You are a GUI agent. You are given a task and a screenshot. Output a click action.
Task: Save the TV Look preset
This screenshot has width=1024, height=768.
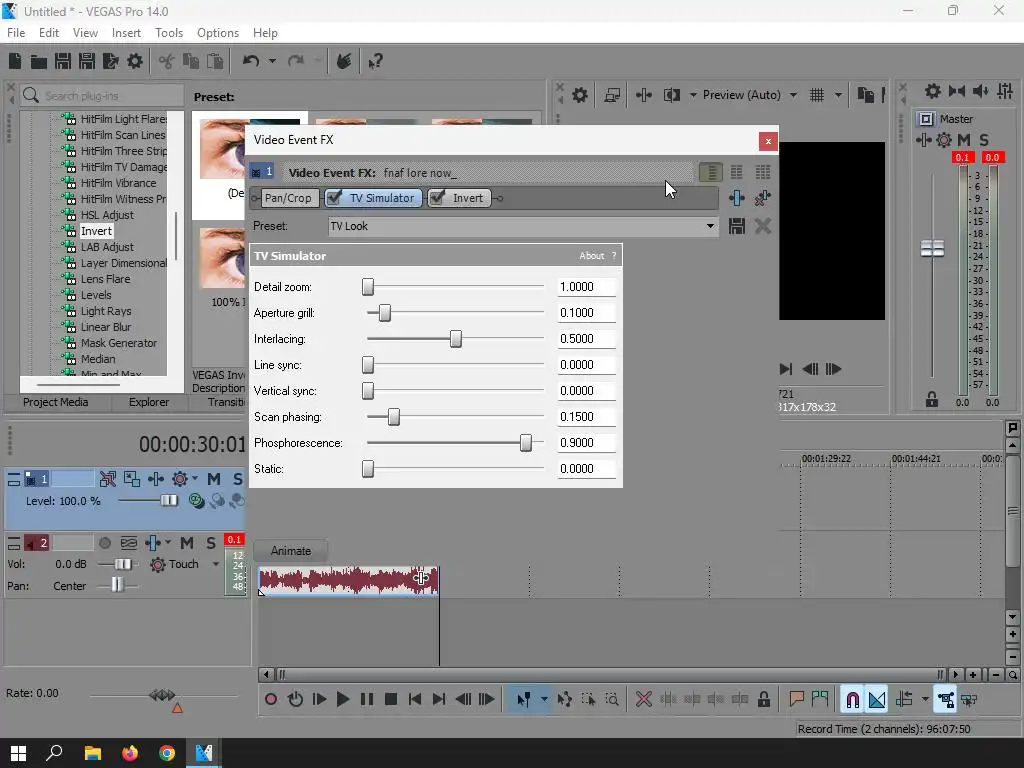[737, 227]
